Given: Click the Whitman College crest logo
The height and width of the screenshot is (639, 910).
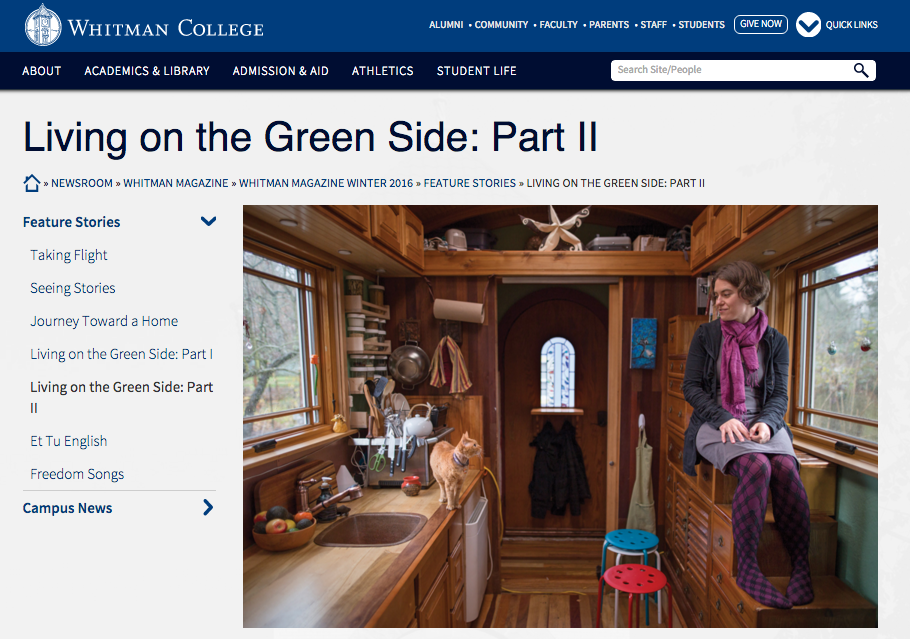Looking at the screenshot, I should click(42, 25).
